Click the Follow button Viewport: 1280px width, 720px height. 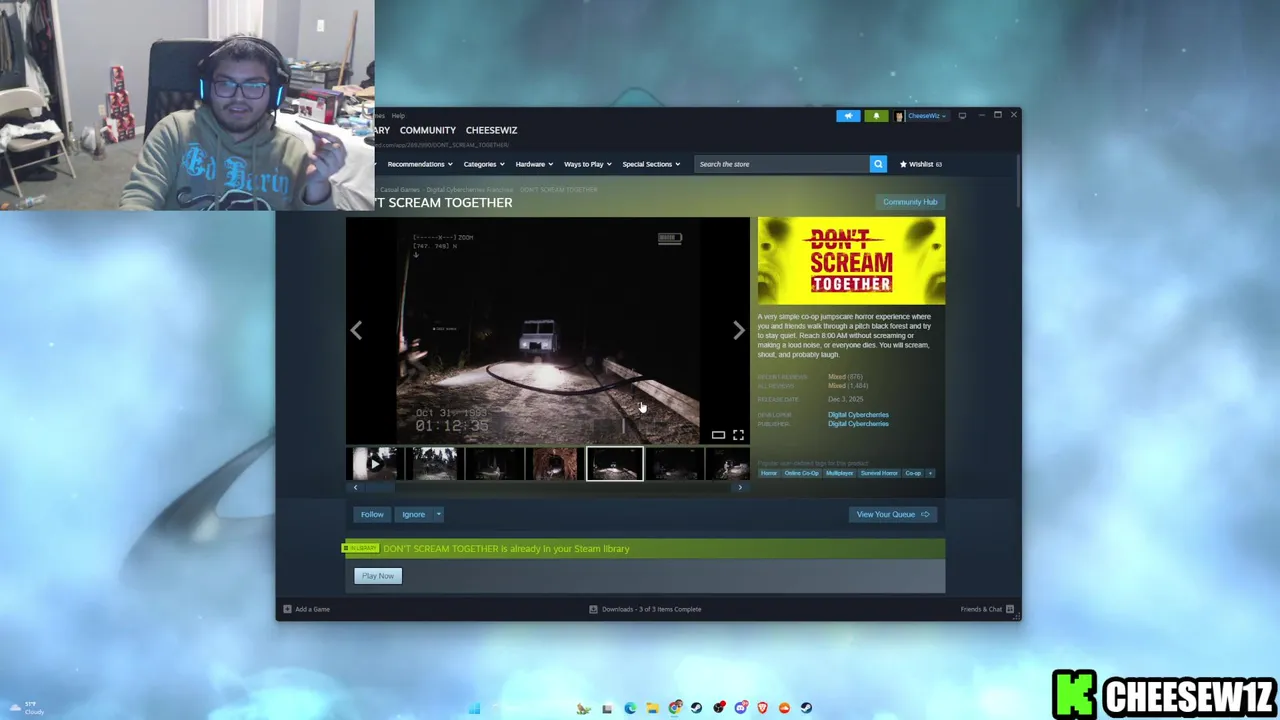coord(372,514)
